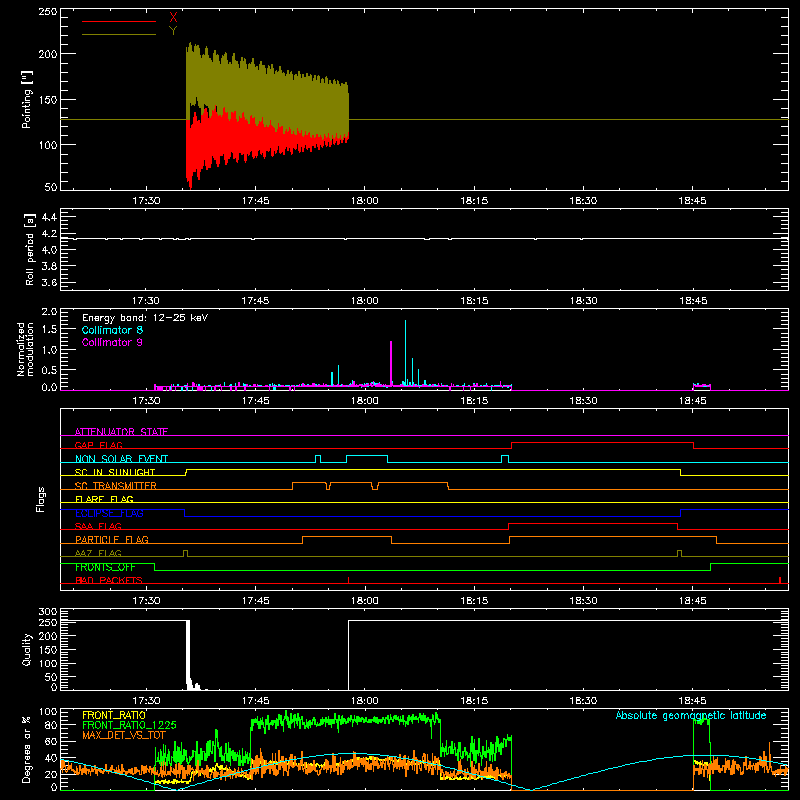
Task: Click the 4.4 tick on Roll period axis
Action: [49, 217]
